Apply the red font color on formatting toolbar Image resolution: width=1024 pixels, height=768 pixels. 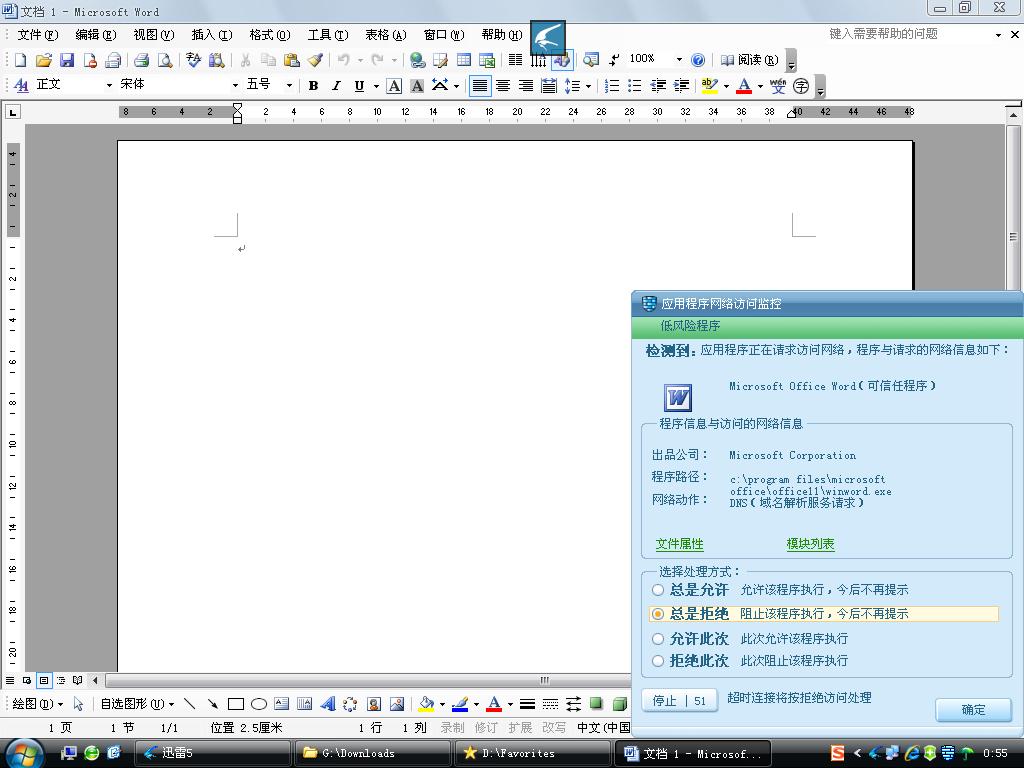coord(744,86)
